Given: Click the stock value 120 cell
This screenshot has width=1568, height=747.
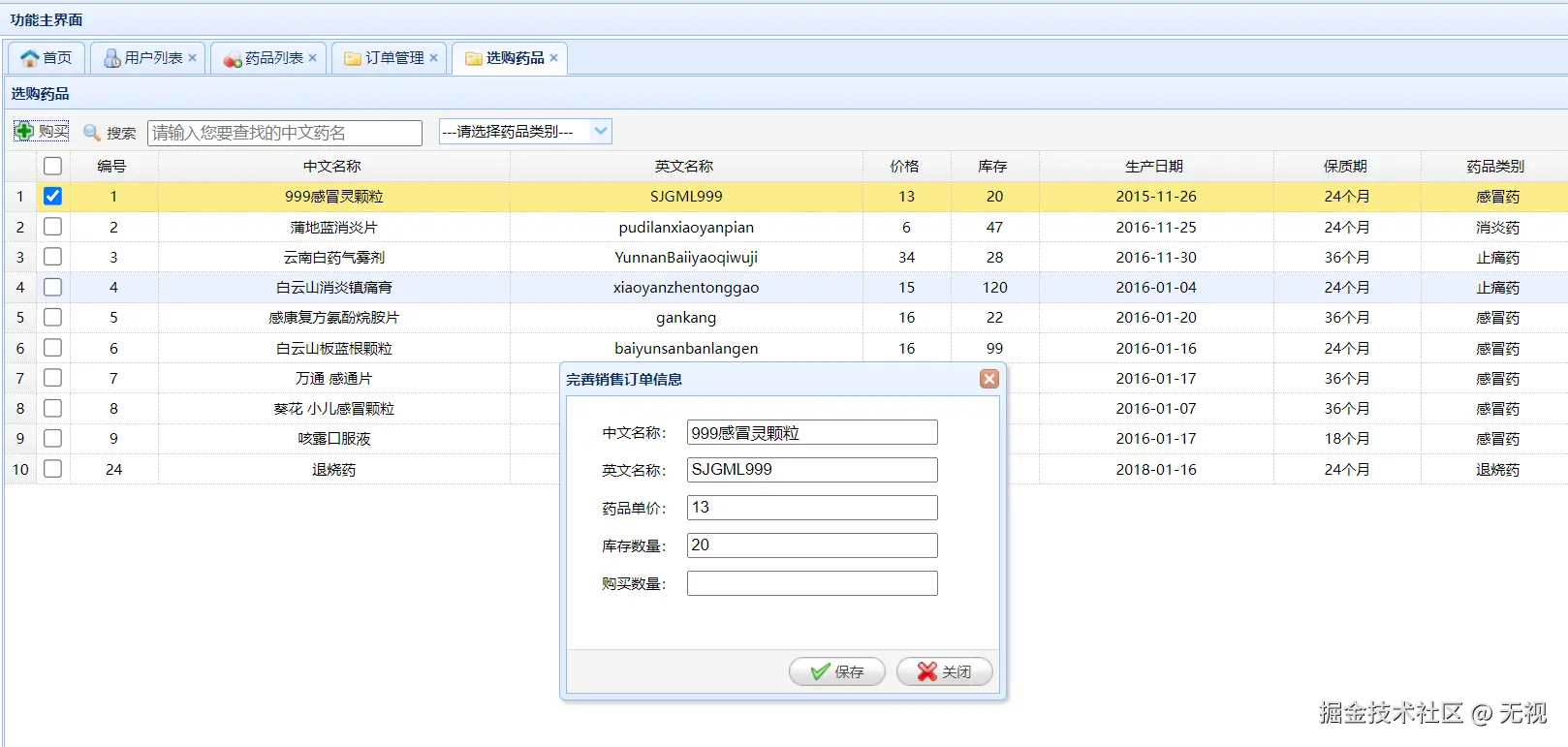Looking at the screenshot, I should click(x=994, y=287).
